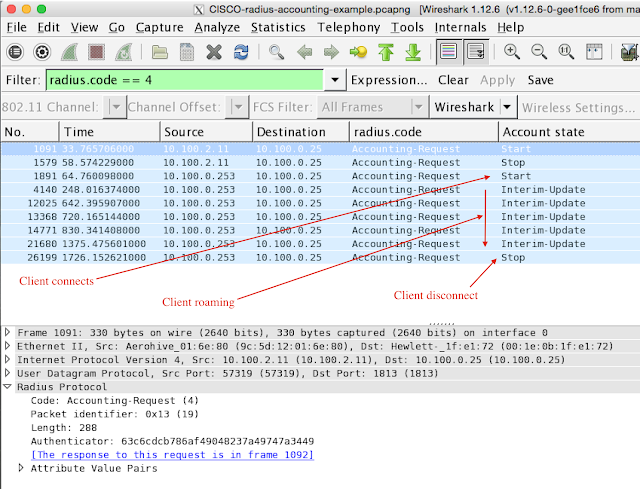The width and height of the screenshot is (640, 489).
Task: Open FCS Filter All Frames dropdown
Action: pos(372,107)
